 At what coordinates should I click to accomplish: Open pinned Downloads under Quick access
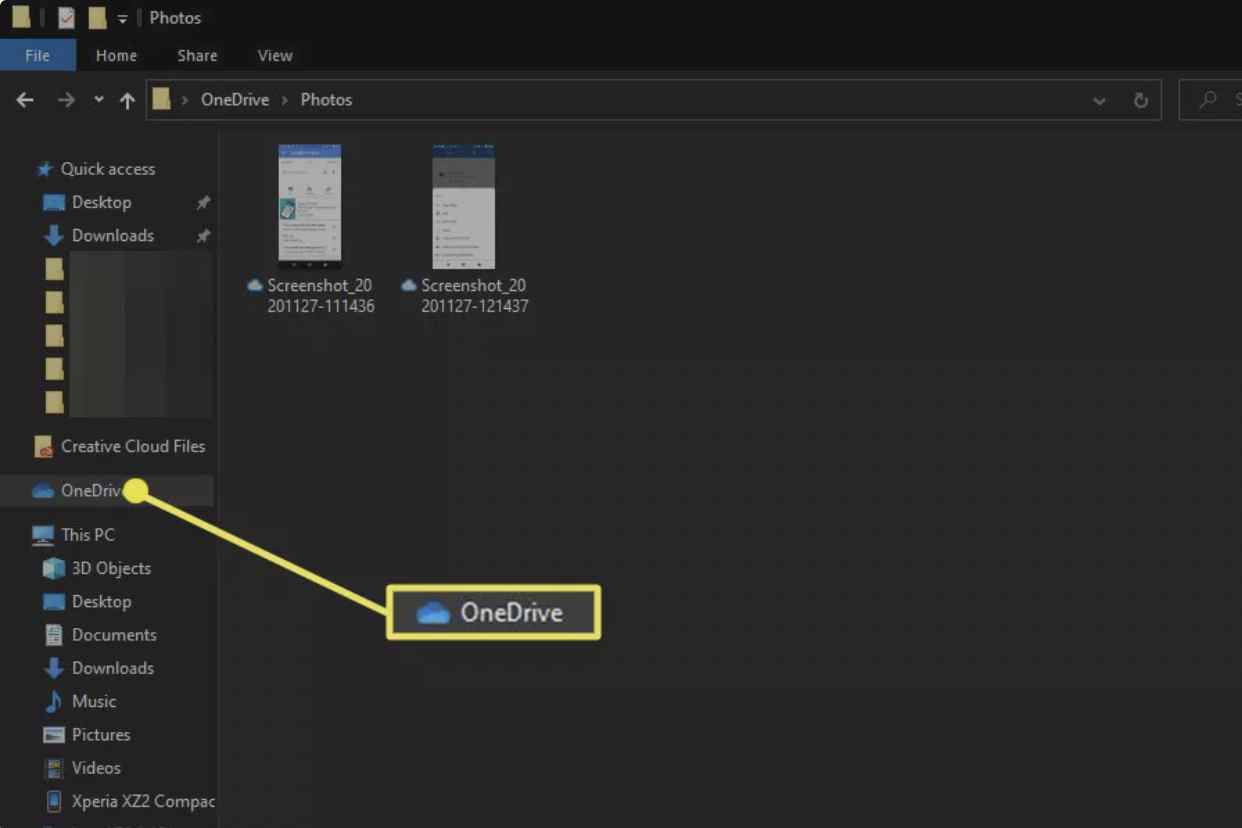(113, 236)
